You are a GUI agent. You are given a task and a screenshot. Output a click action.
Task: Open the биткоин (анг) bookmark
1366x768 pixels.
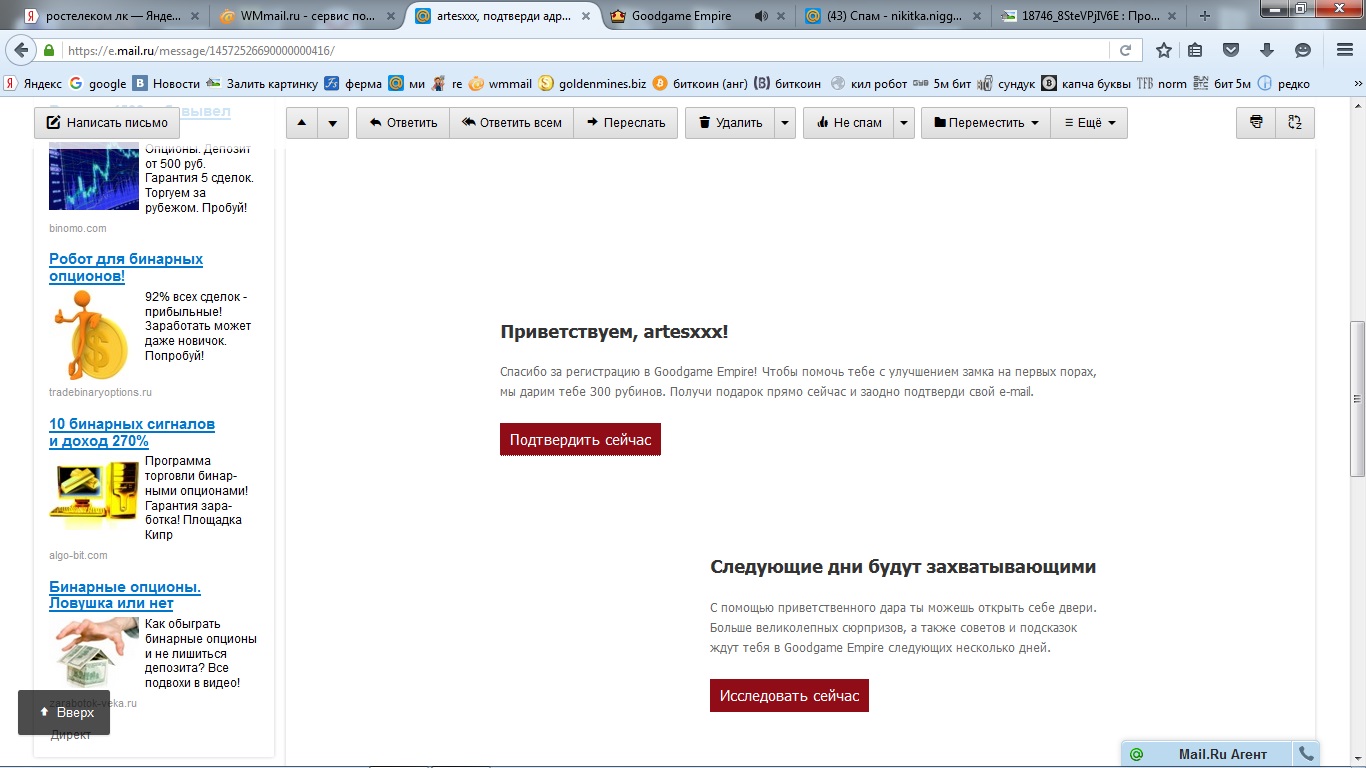pyautogui.click(x=698, y=84)
